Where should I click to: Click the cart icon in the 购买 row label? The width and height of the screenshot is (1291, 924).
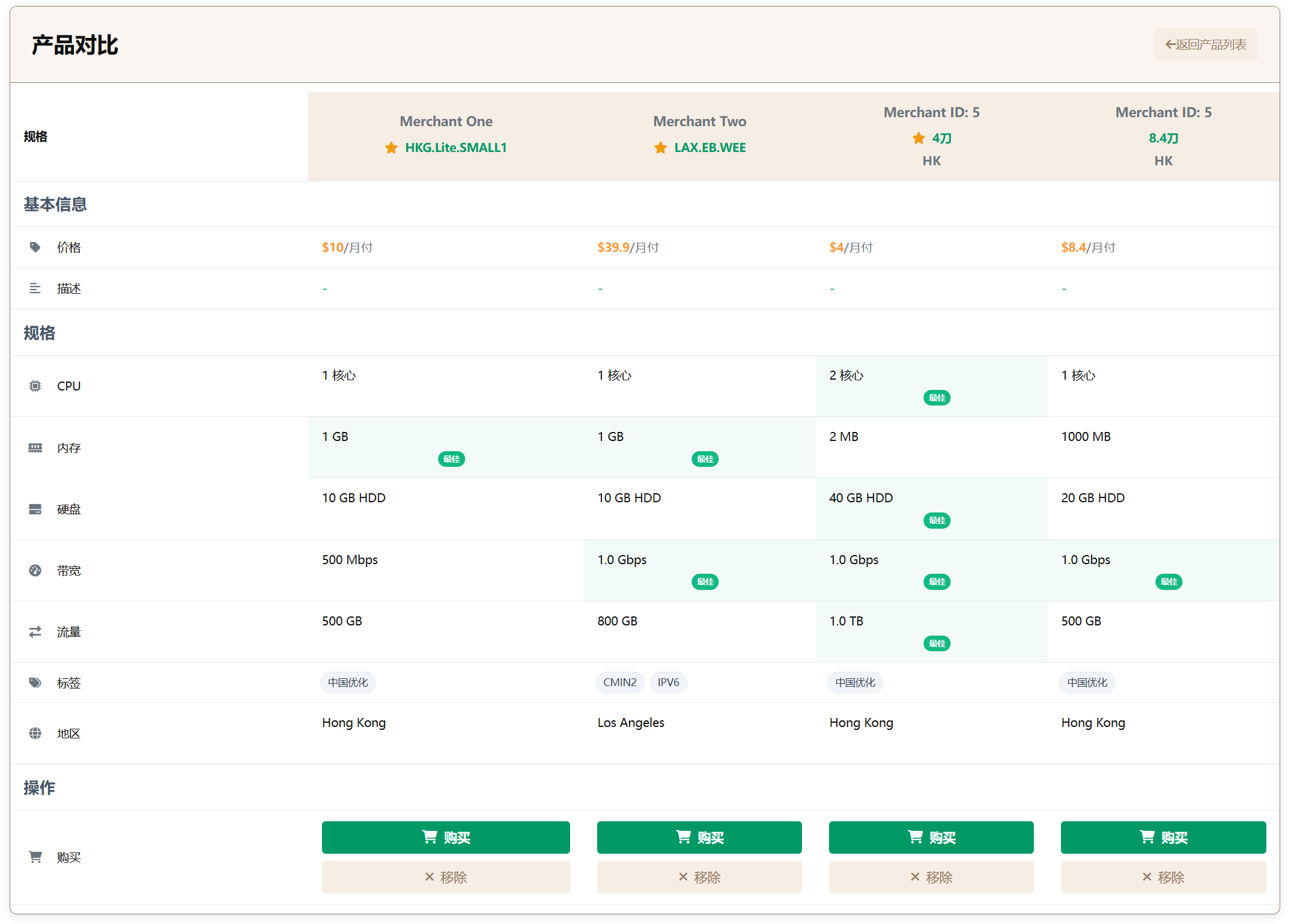(35, 857)
